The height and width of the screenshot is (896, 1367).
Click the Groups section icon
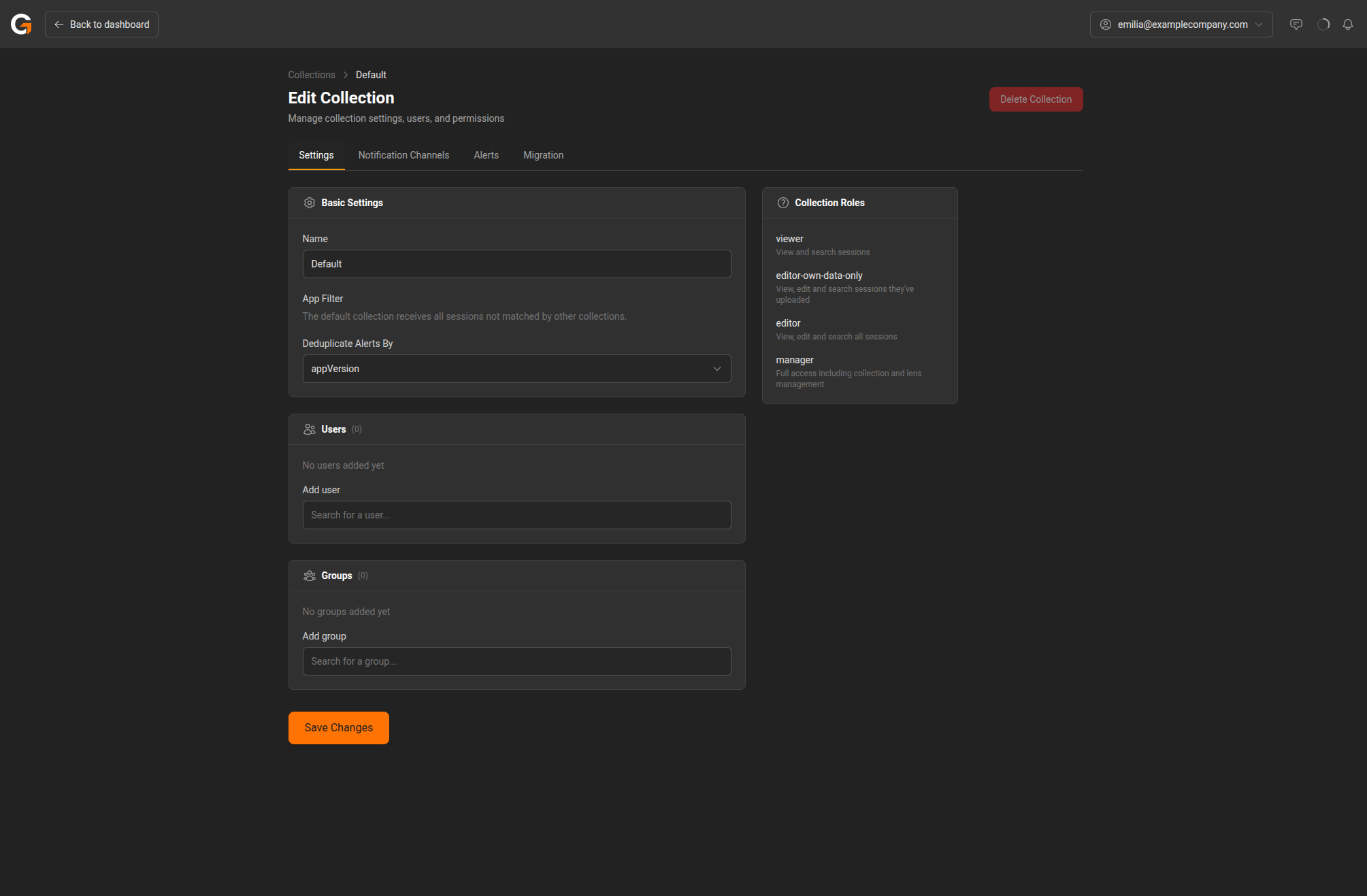tap(309, 576)
